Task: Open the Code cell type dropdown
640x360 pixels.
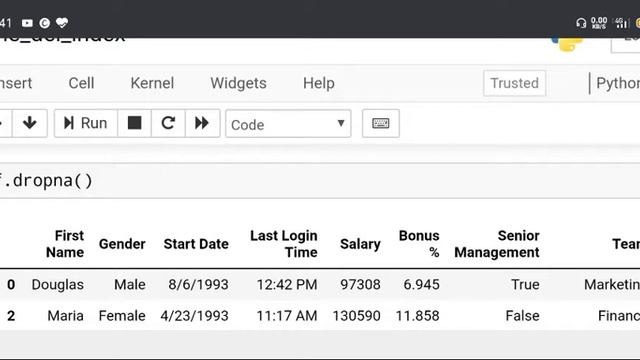Action: (x=288, y=124)
